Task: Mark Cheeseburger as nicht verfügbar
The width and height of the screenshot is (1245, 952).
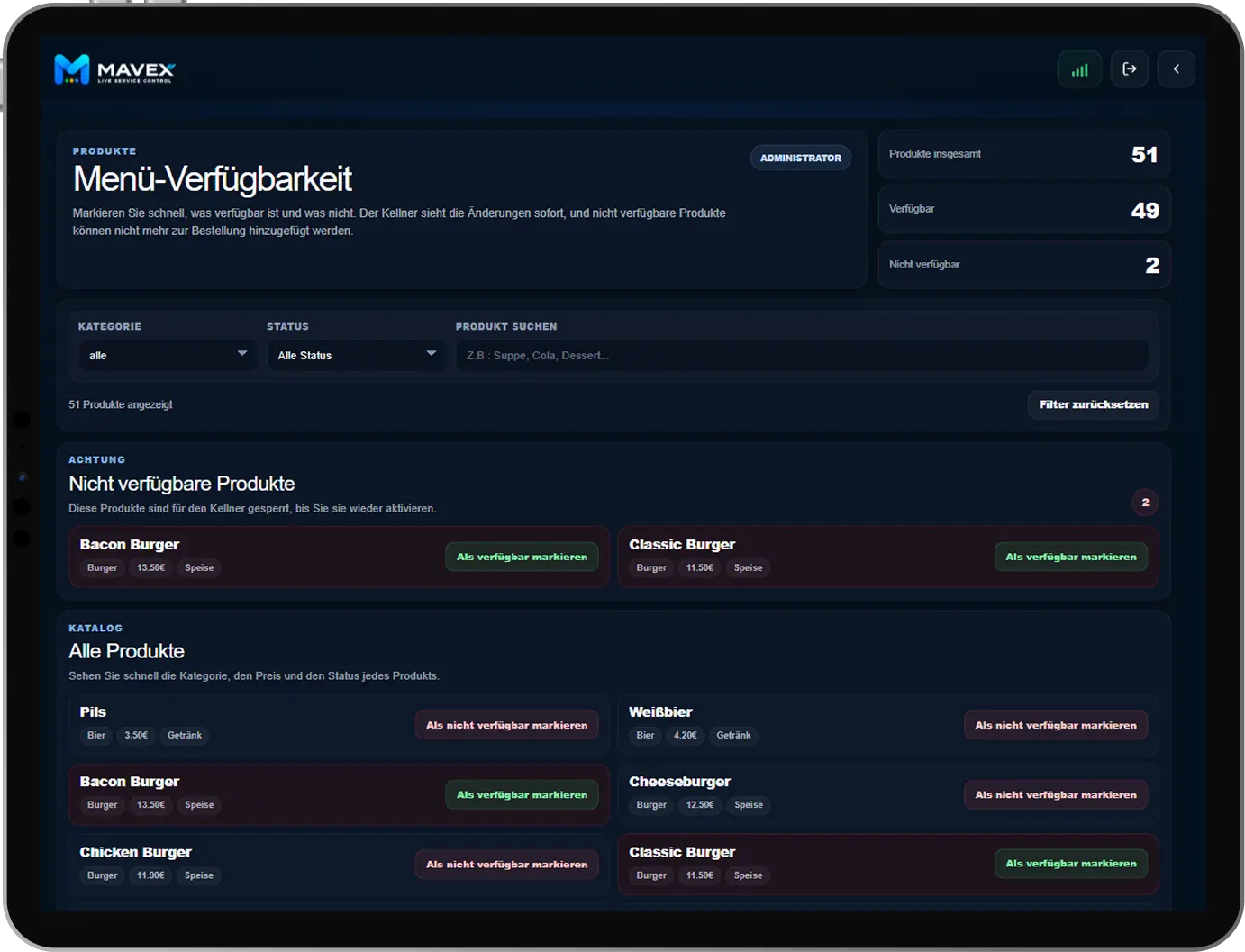Action: 1056,794
